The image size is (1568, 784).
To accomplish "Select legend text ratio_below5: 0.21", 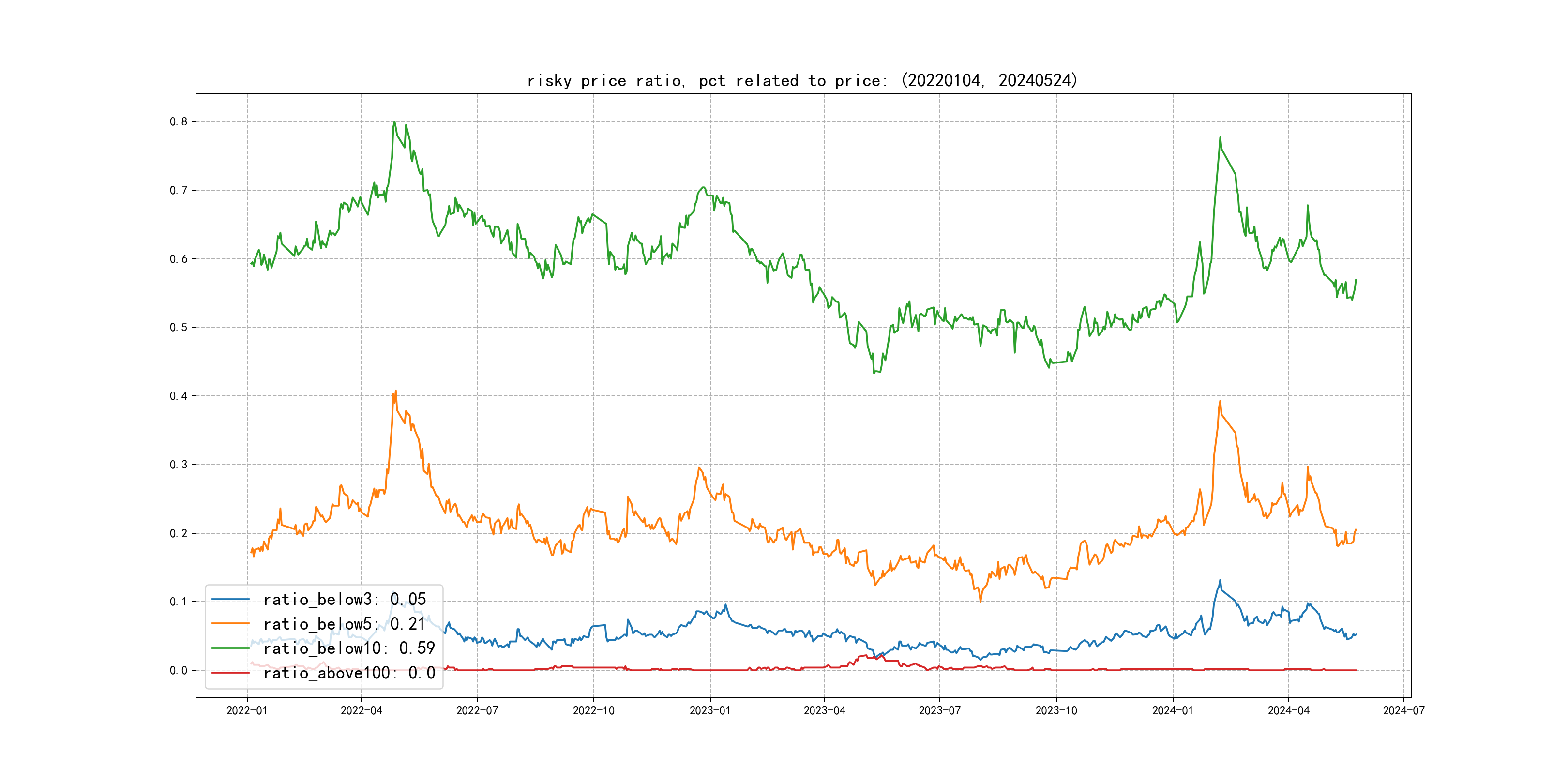I will 345,624.
